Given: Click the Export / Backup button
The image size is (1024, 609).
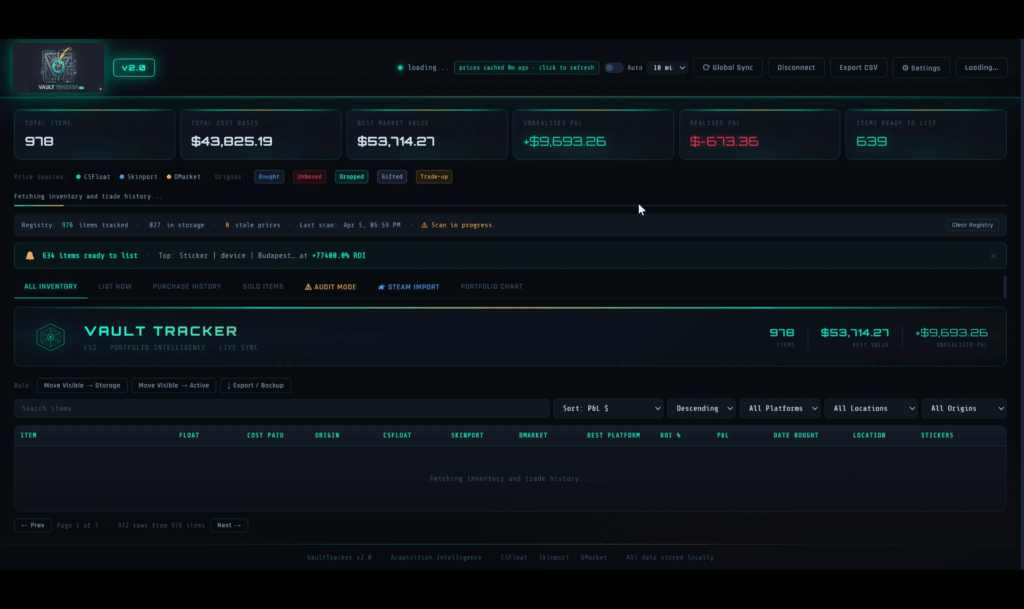Looking at the screenshot, I should [x=255, y=386].
